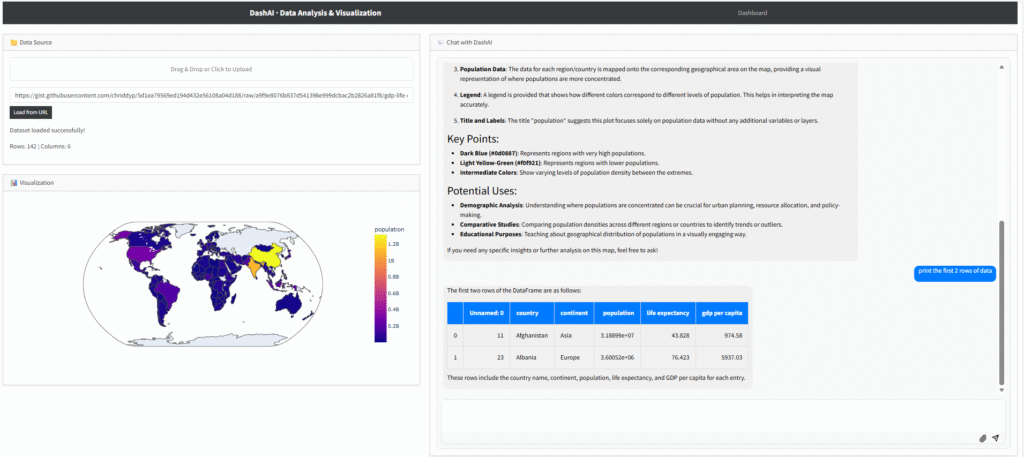Click the Afghanistan cell in the table

pos(532,336)
